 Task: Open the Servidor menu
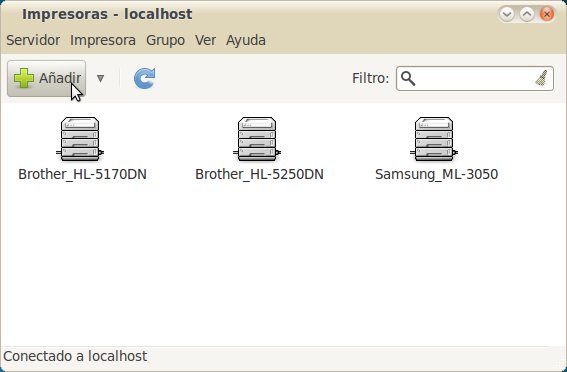click(33, 40)
